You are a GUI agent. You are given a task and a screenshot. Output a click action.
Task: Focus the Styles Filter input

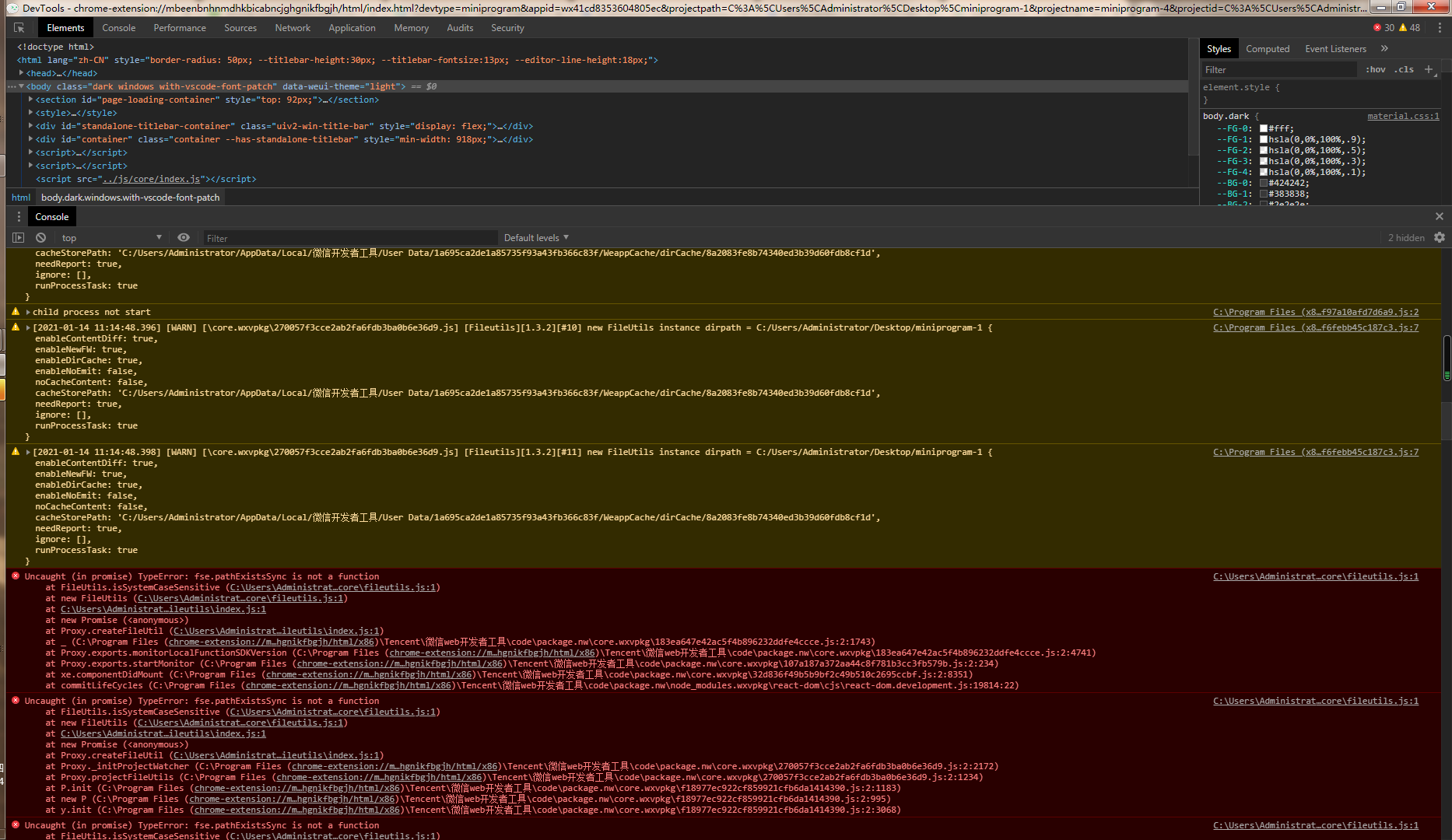(1278, 70)
